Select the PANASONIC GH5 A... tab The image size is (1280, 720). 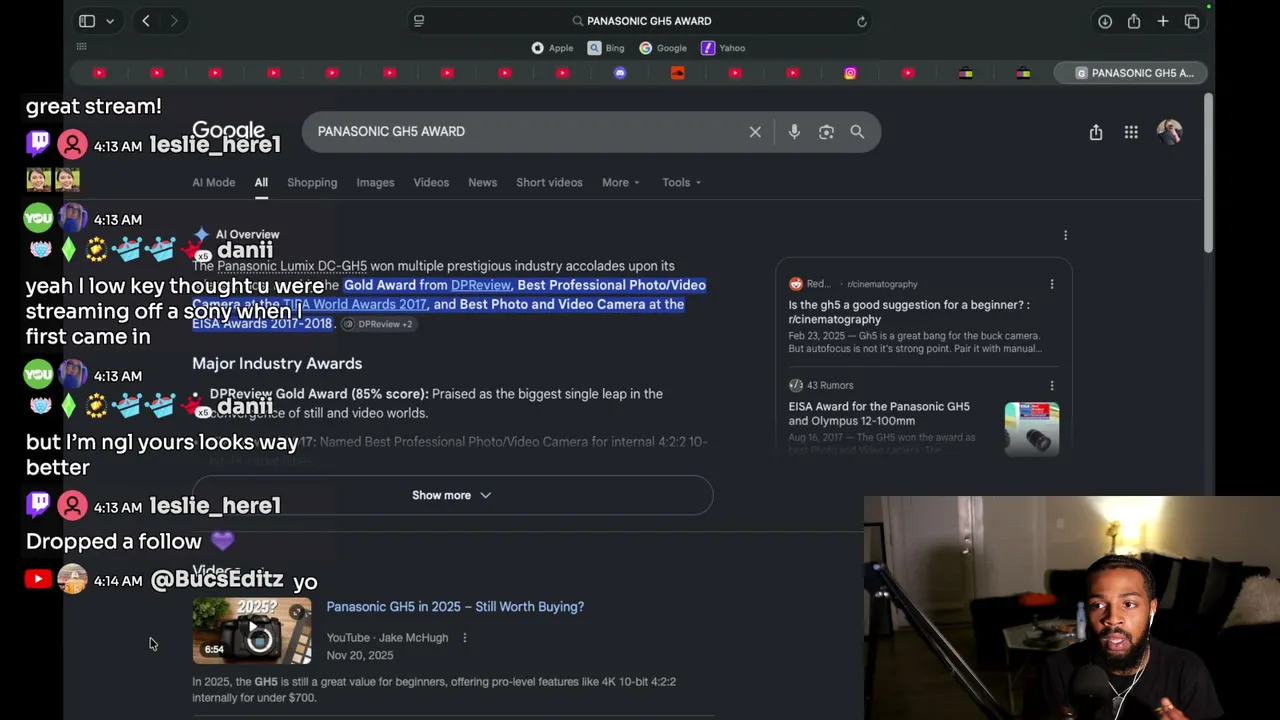[x=1132, y=73]
